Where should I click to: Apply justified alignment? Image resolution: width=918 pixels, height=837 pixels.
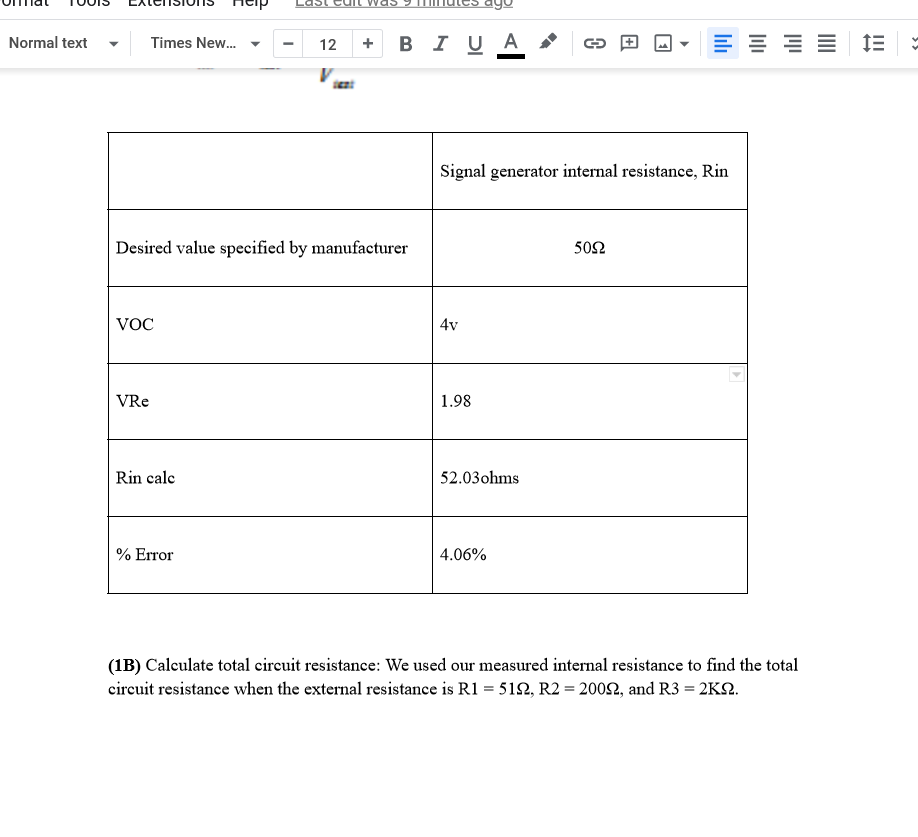(x=826, y=43)
